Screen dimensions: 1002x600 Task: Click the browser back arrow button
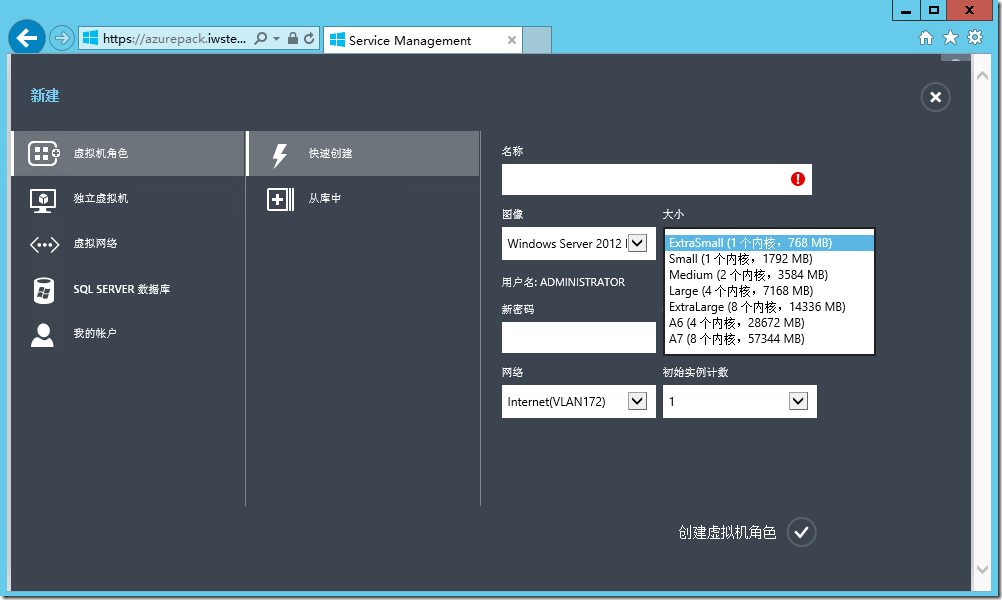pos(27,38)
